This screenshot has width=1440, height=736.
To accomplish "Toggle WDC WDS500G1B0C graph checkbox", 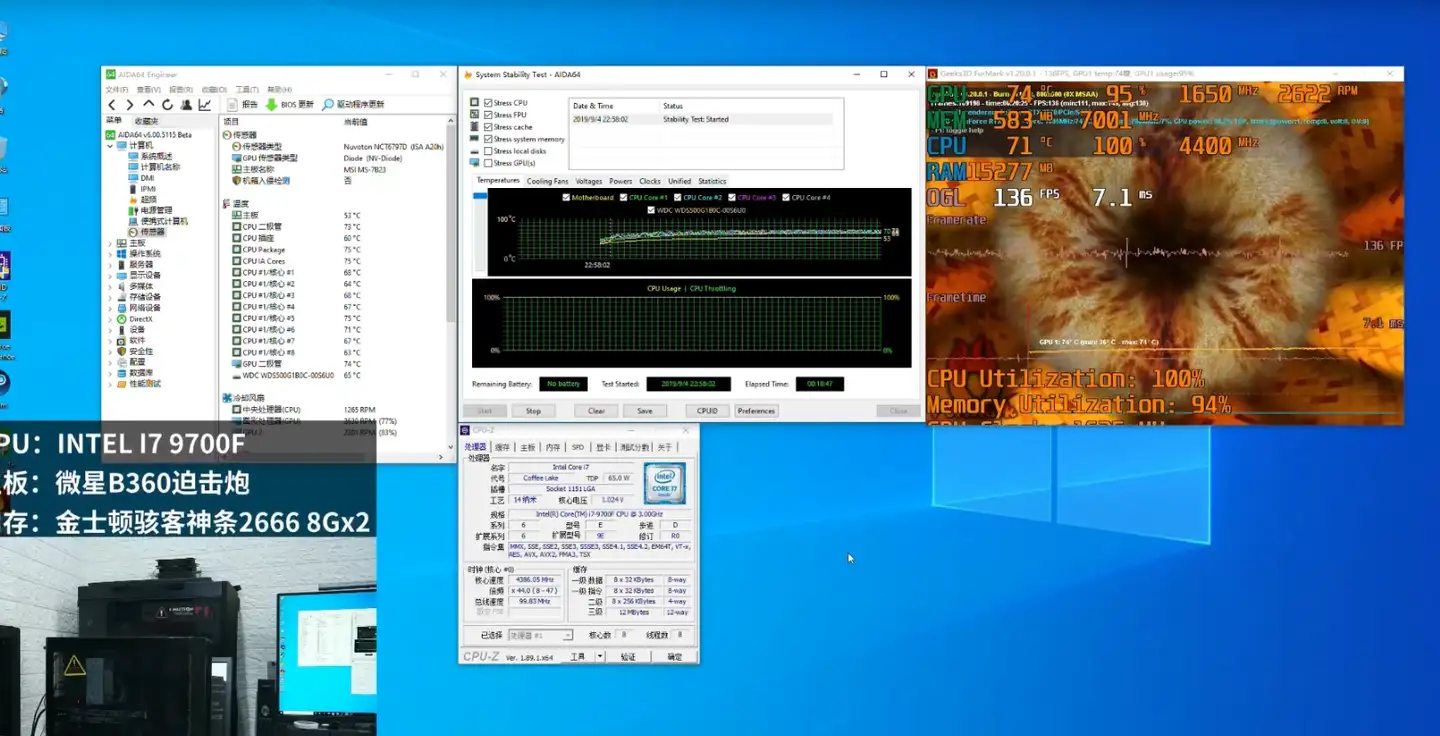I will coord(651,210).
